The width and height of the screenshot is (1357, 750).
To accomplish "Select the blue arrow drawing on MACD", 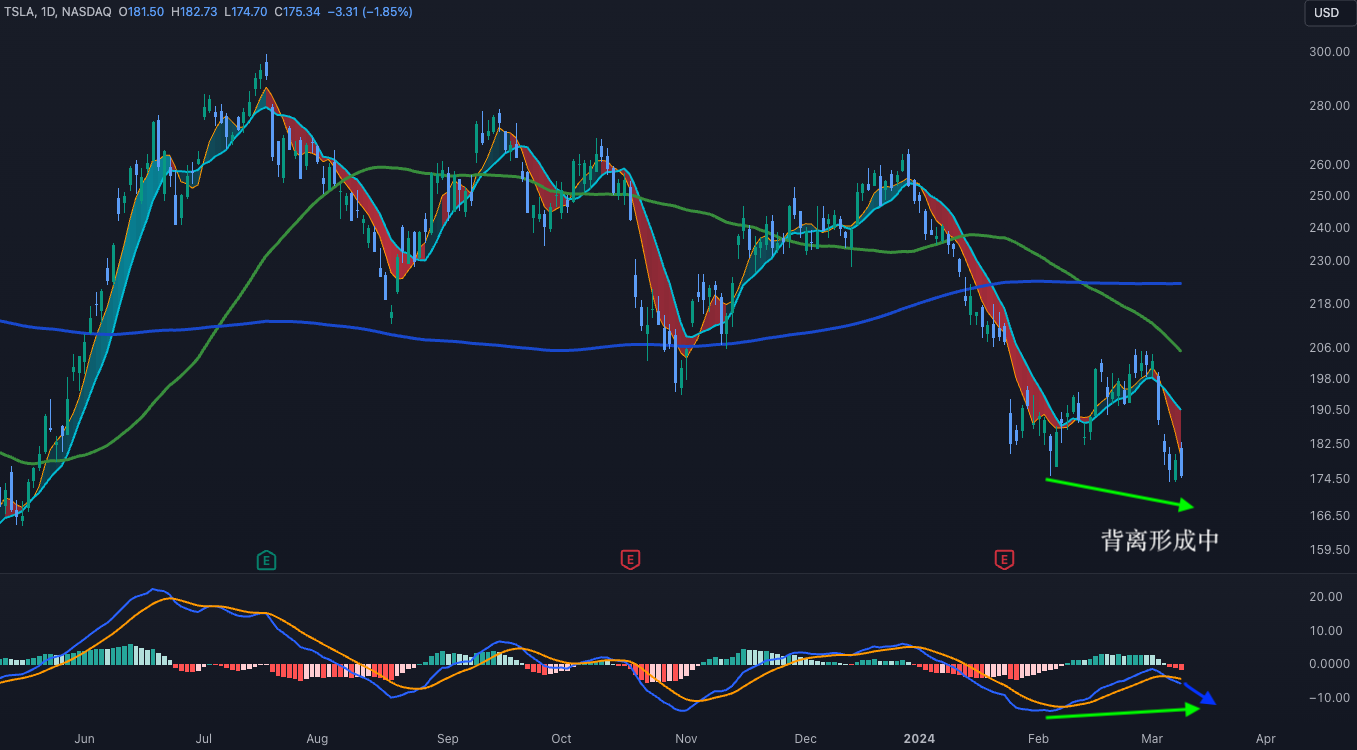I will point(1196,693).
